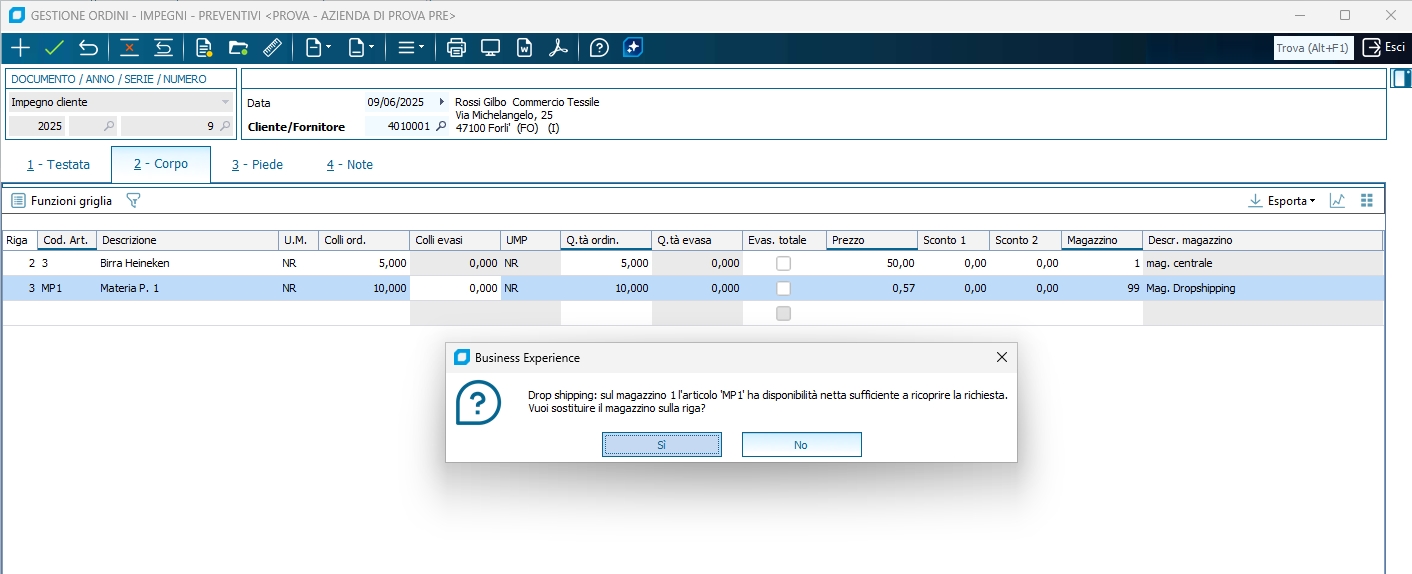Screen dimensions: 1412x574
Task: Click the grid filter funnel icon
Action: [133, 201]
